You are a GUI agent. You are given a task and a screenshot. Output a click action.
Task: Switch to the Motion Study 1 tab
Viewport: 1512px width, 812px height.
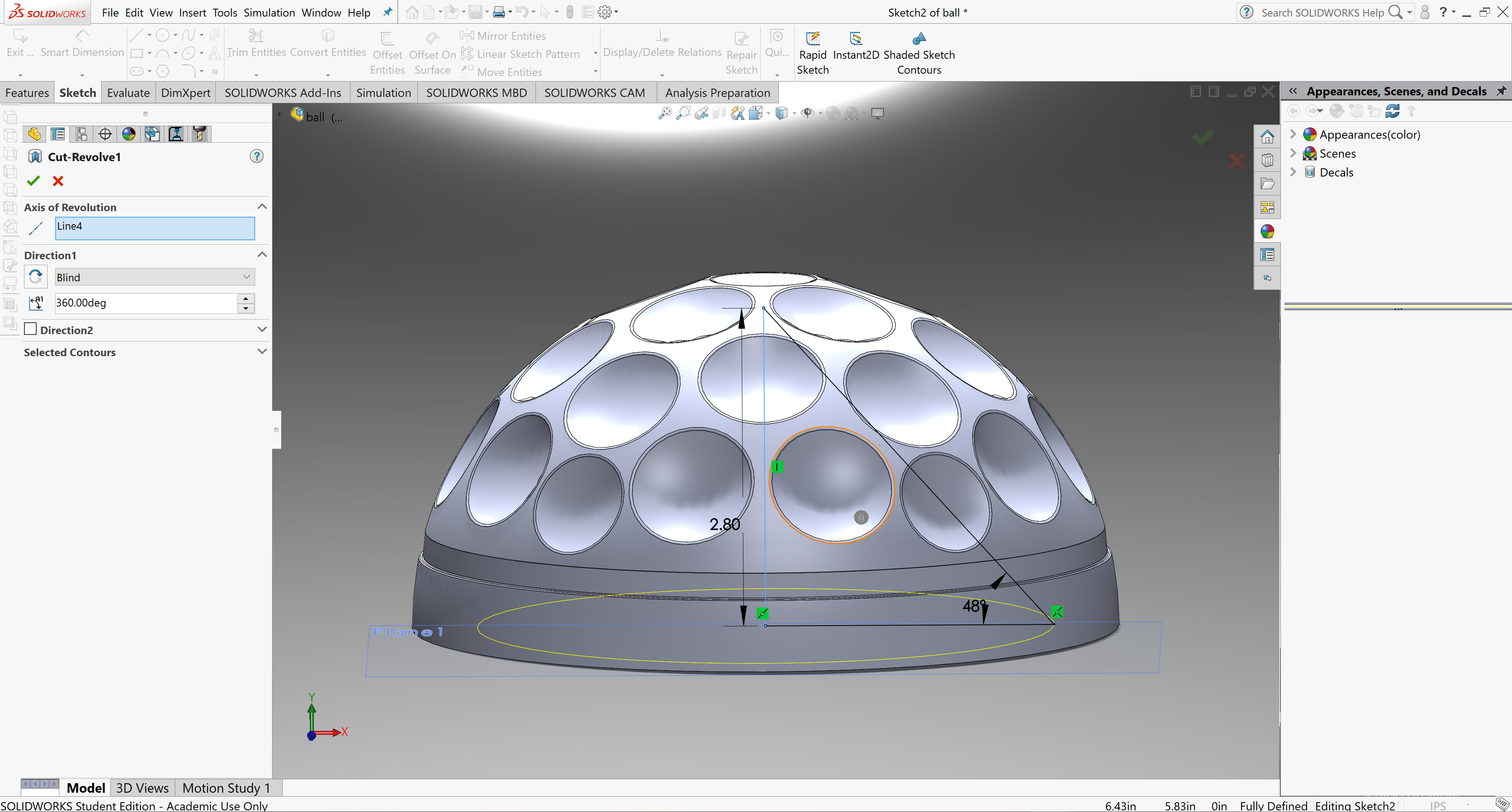[226, 787]
